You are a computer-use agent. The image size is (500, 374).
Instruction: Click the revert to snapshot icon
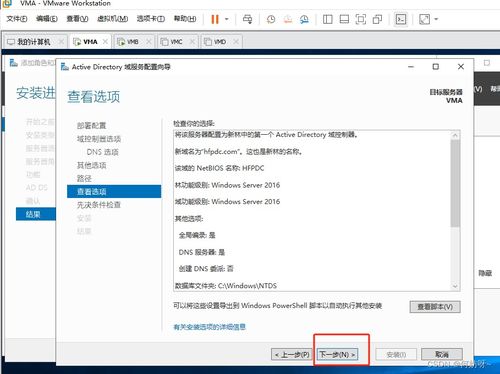(288, 19)
